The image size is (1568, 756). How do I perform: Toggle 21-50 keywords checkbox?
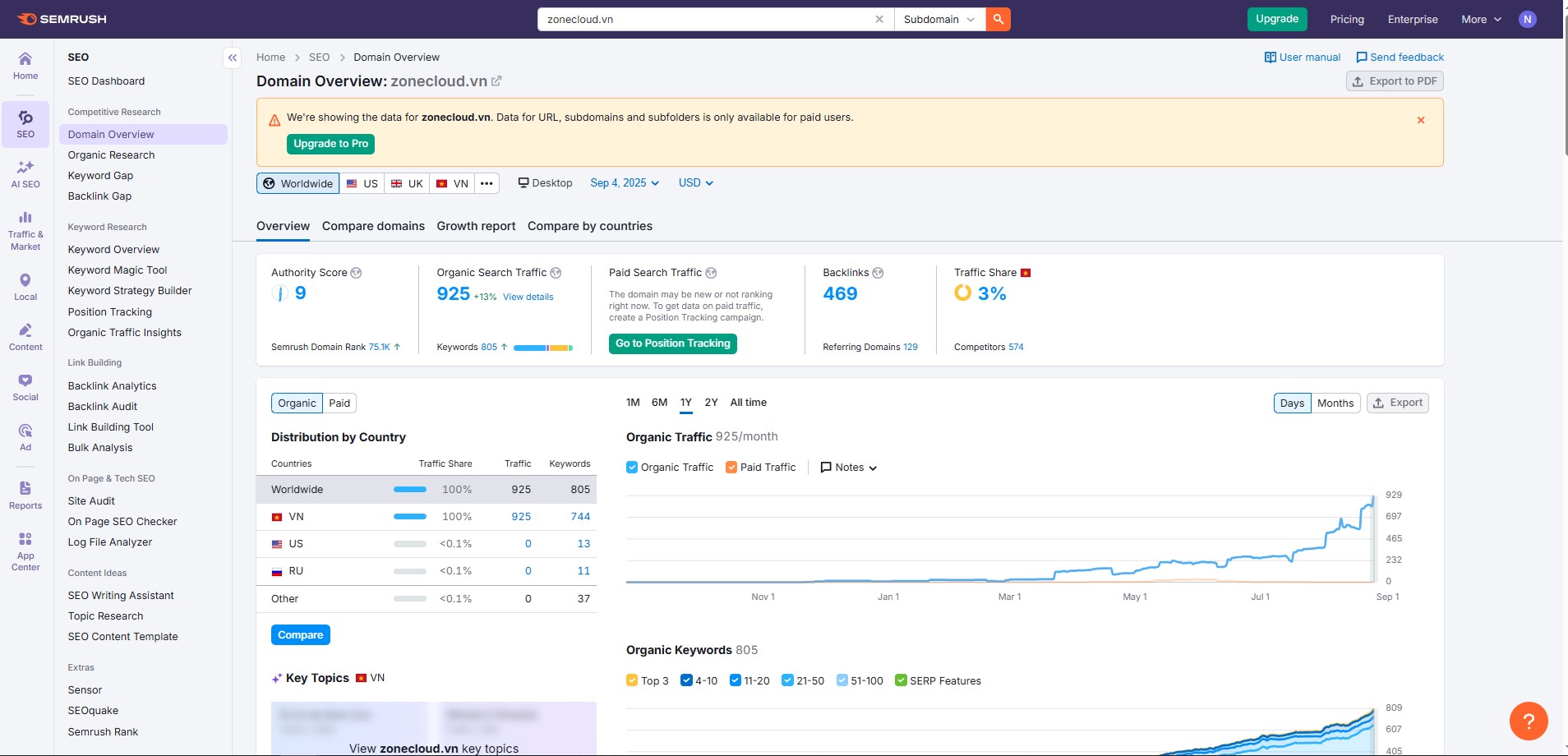point(787,680)
